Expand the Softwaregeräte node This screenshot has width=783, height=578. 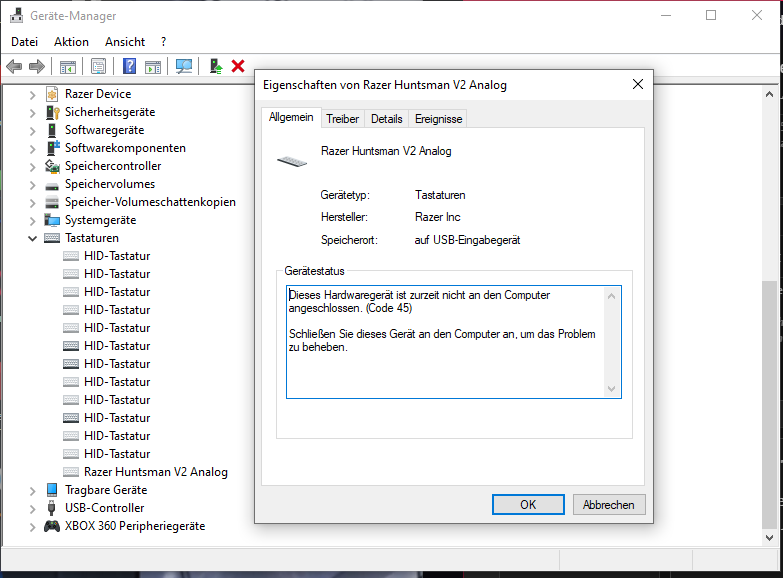(32, 130)
